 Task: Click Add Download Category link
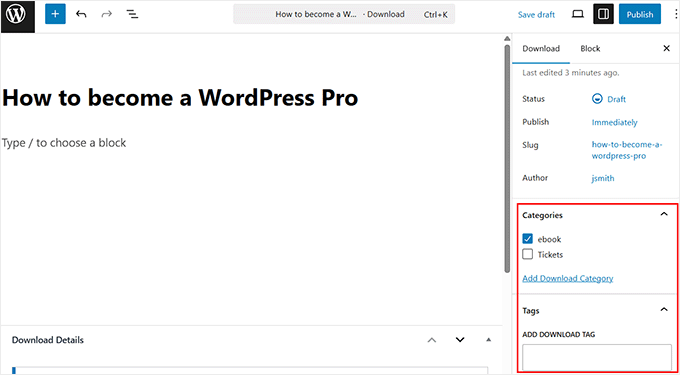pyautogui.click(x=568, y=278)
